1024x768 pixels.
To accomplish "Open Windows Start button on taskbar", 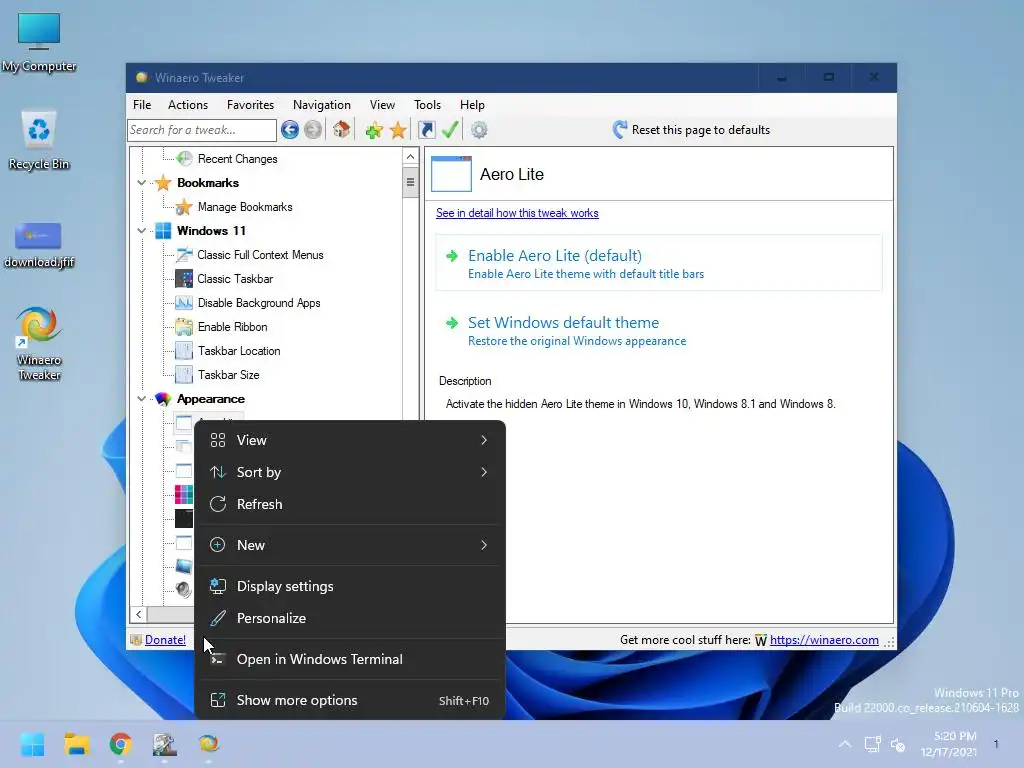I will coord(33,744).
